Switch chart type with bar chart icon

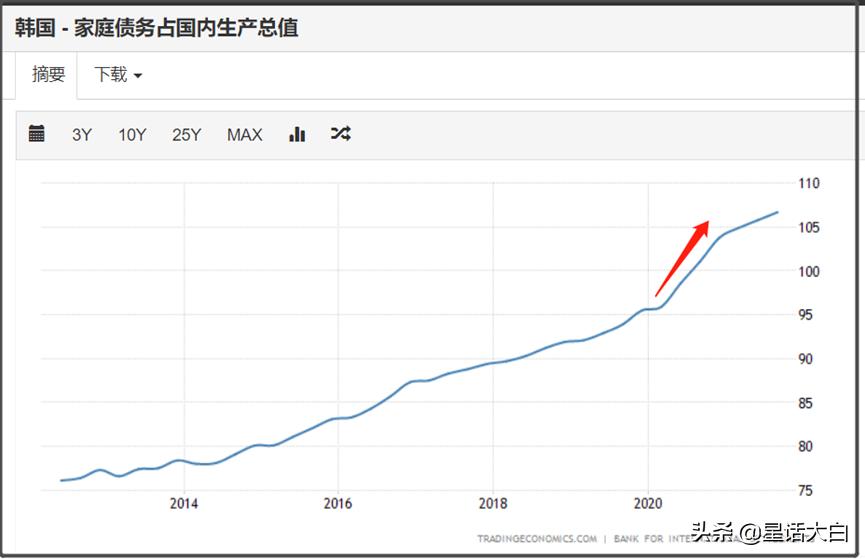click(297, 134)
